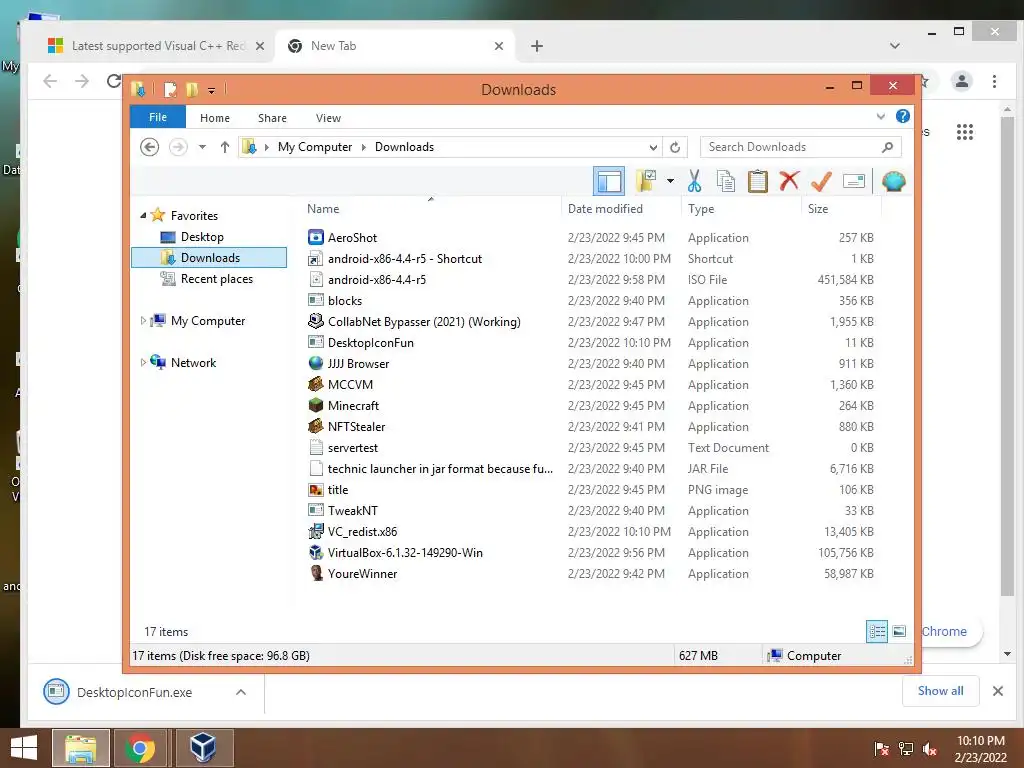Click the Refresh button in the address bar

point(675,147)
